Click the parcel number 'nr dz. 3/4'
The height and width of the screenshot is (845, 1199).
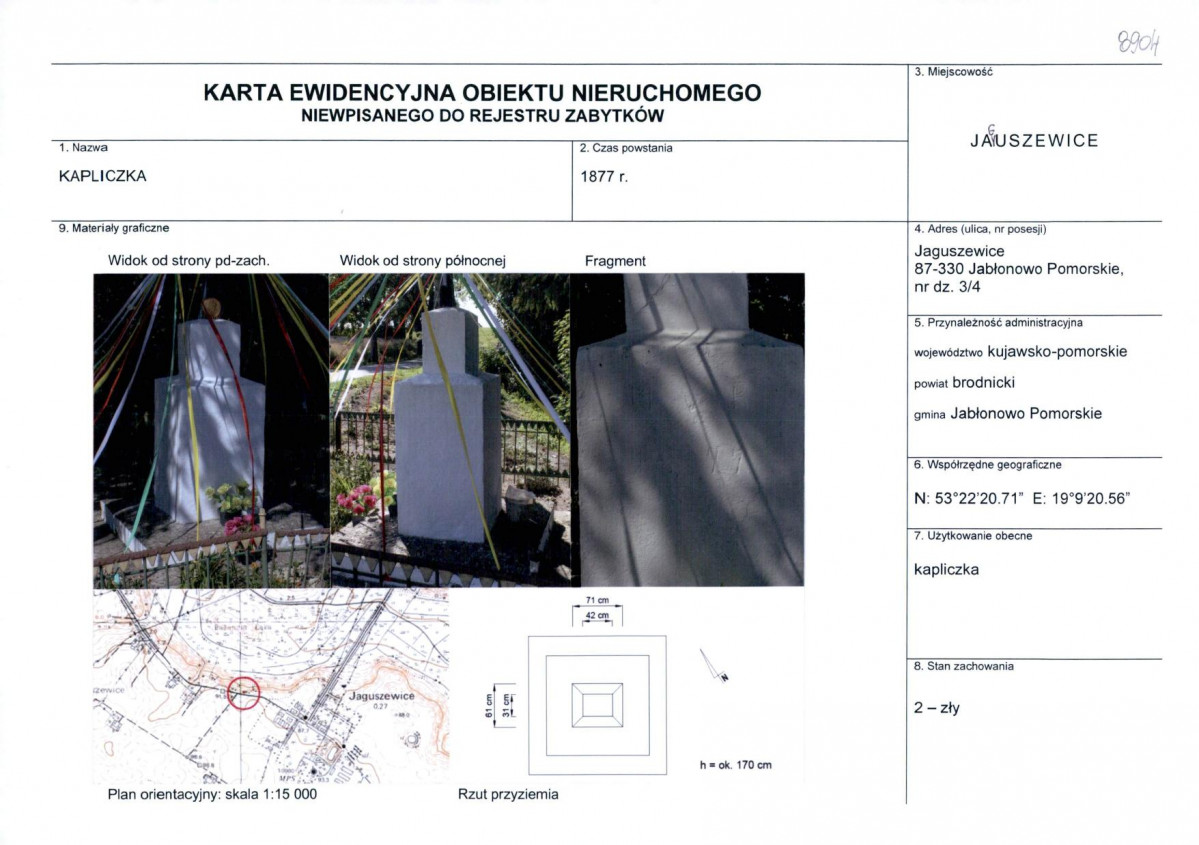point(947,287)
